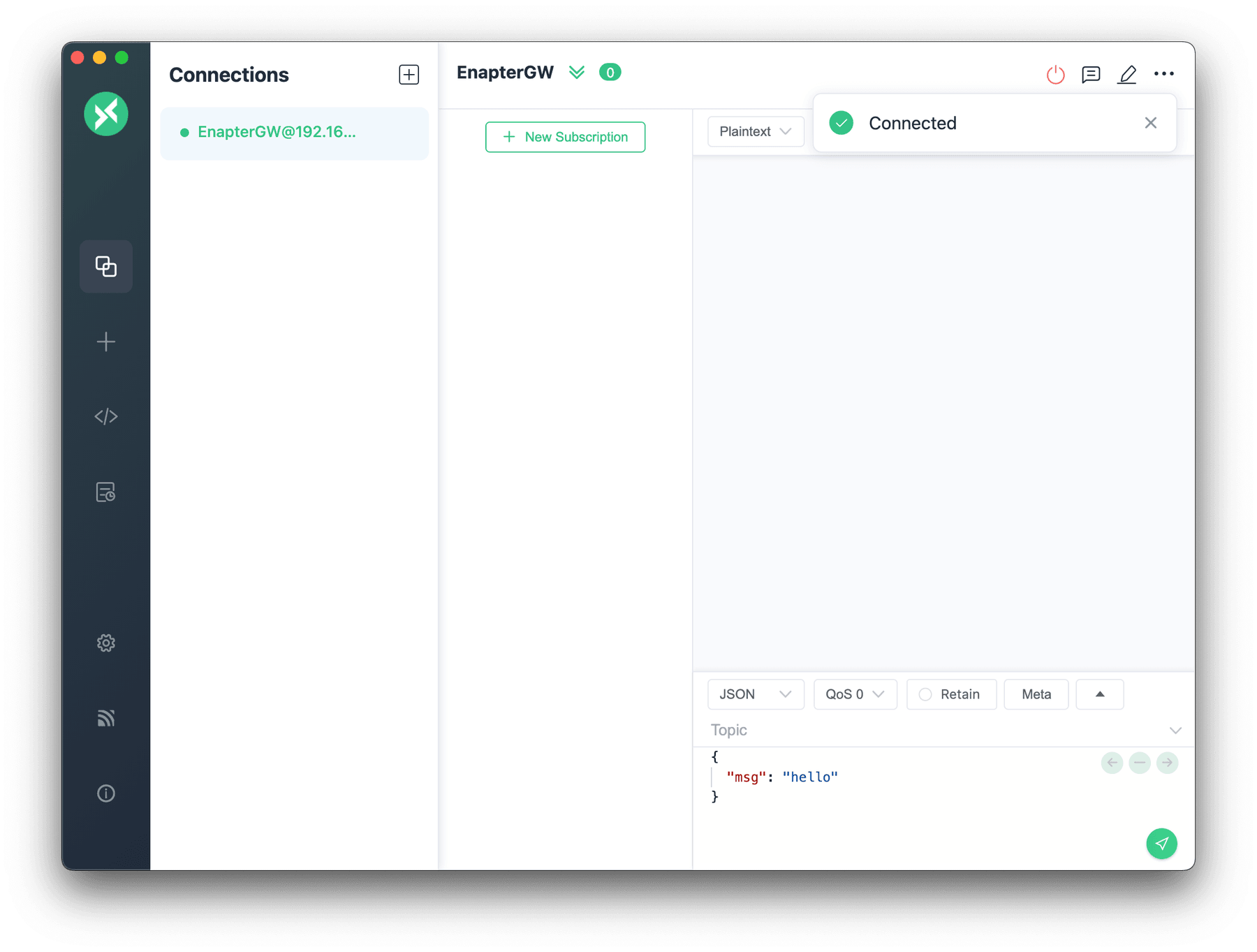Open About via the info sidebar icon
Image resolution: width=1257 pixels, height=952 pixels.
click(105, 793)
